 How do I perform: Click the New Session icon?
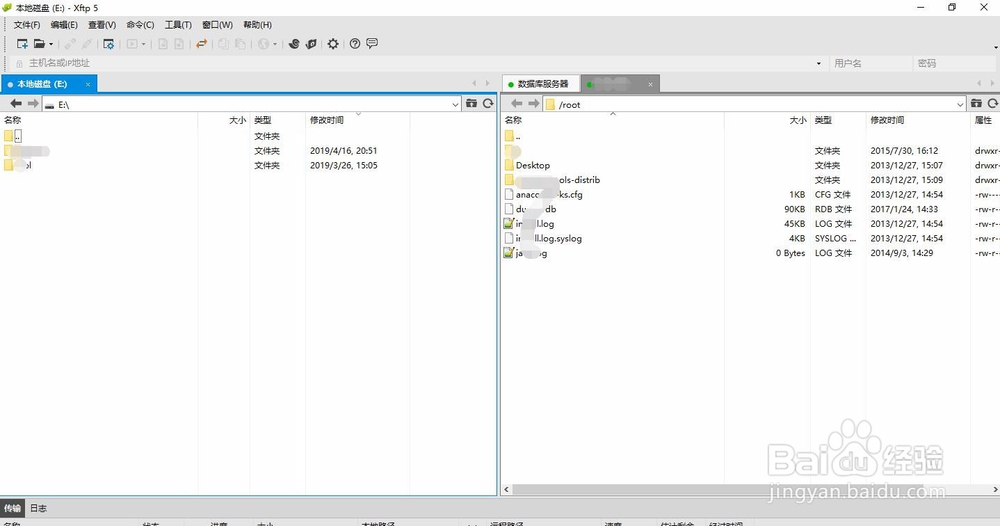[22, 44]
